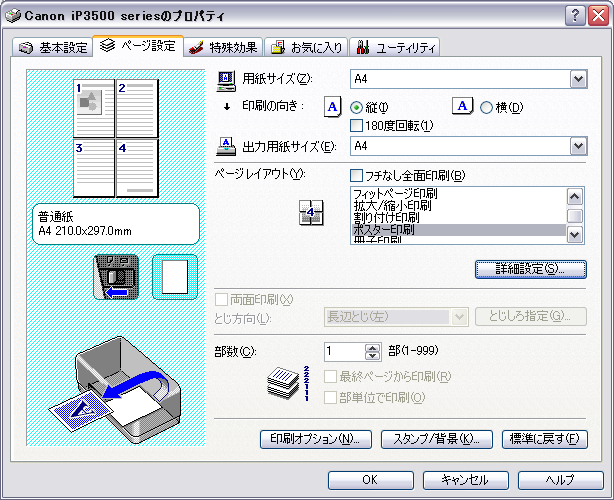
Task: Open スタンプ/背景 button
Action: click(437, 439)
